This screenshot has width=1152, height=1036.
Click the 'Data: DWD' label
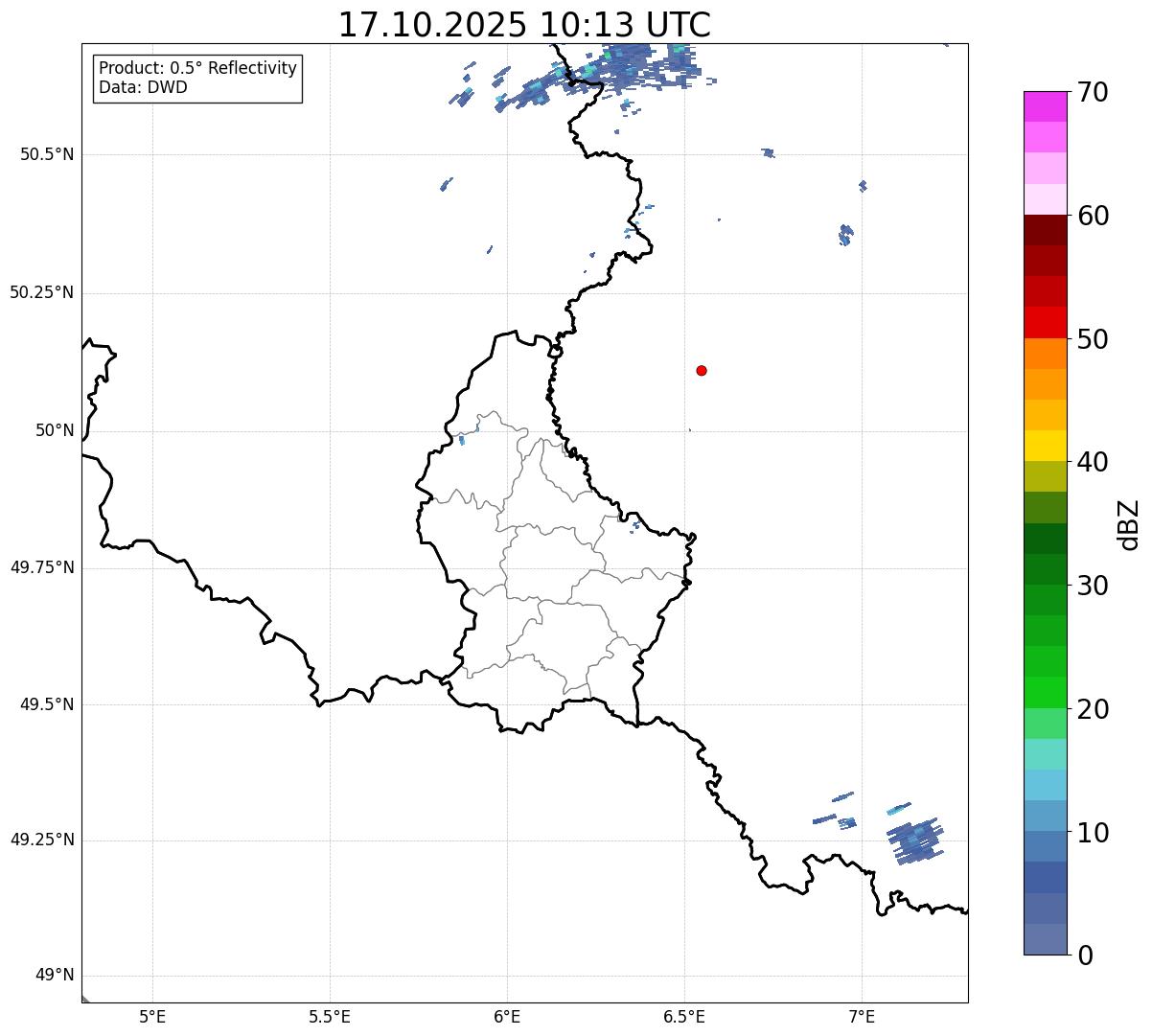click(144, 87)
